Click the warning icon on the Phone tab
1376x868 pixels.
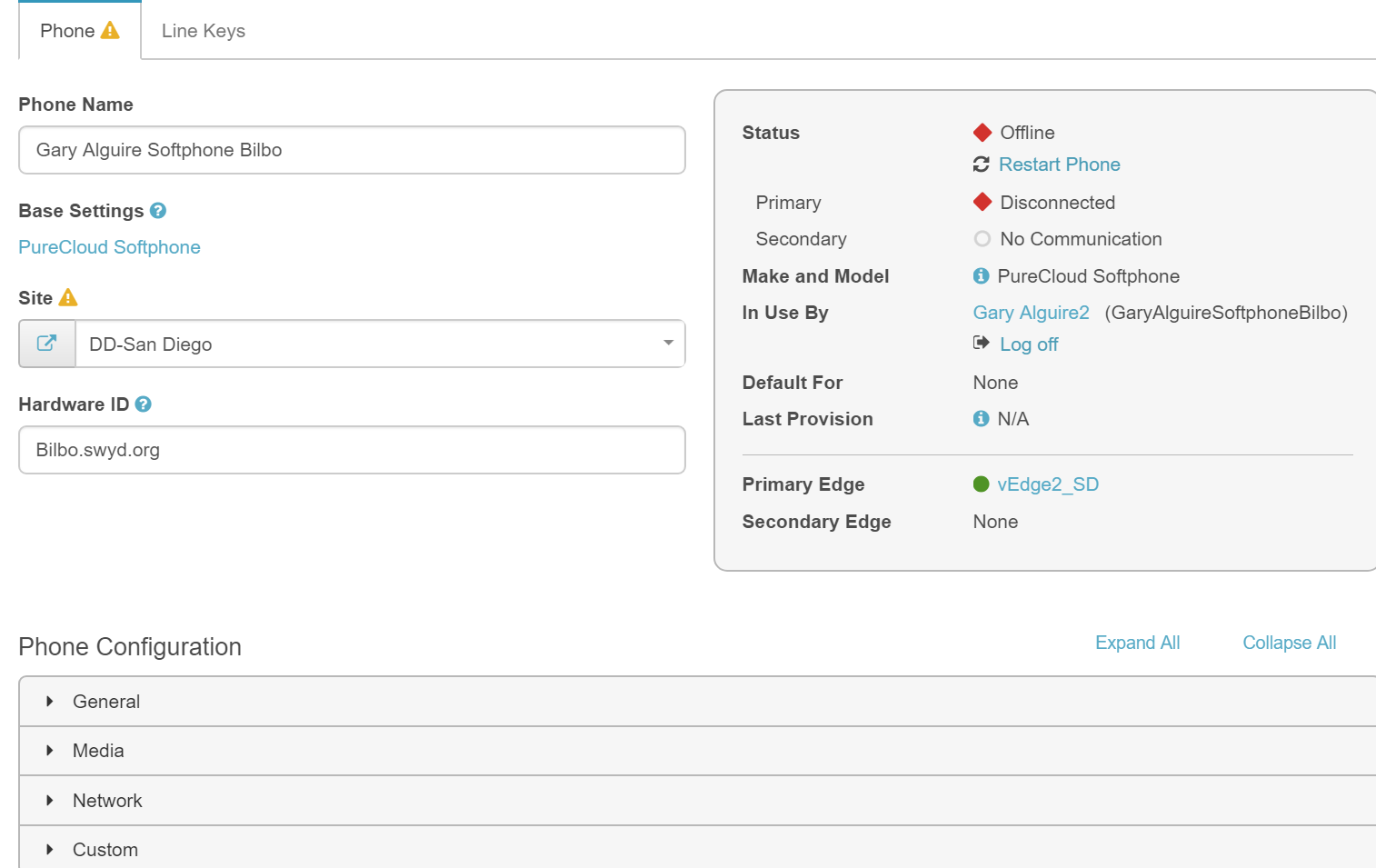point(109,29)
